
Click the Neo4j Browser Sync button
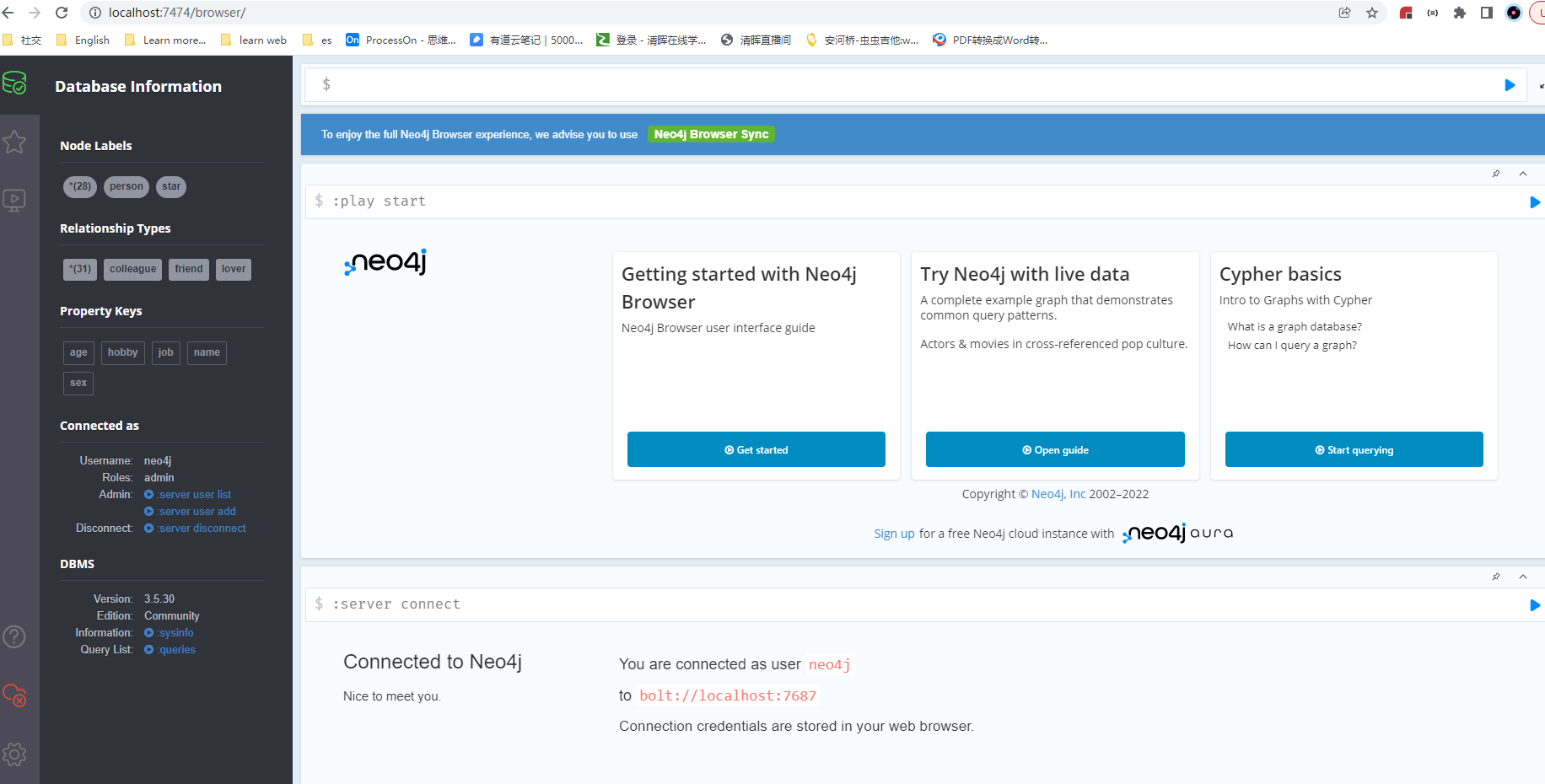pos(711,134)
